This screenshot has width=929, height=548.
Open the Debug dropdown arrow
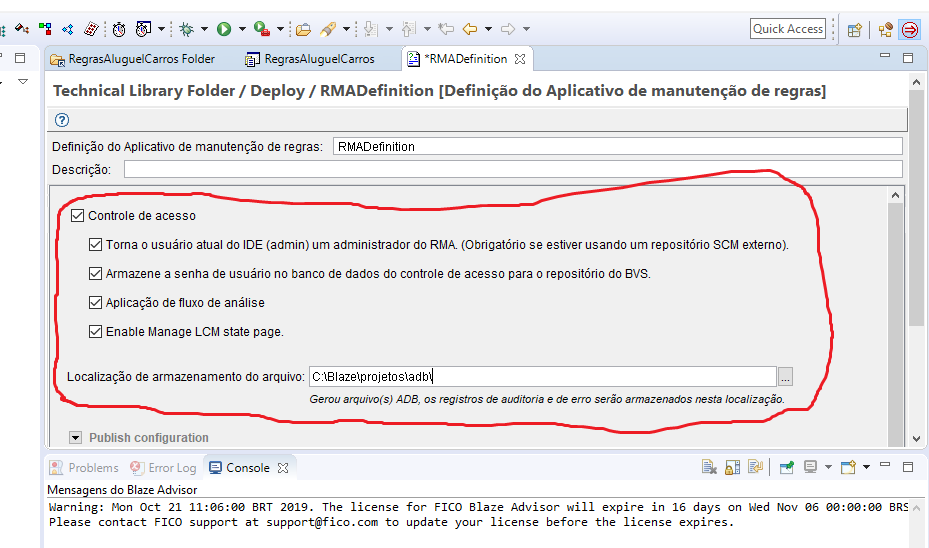(x=204, y=28)
